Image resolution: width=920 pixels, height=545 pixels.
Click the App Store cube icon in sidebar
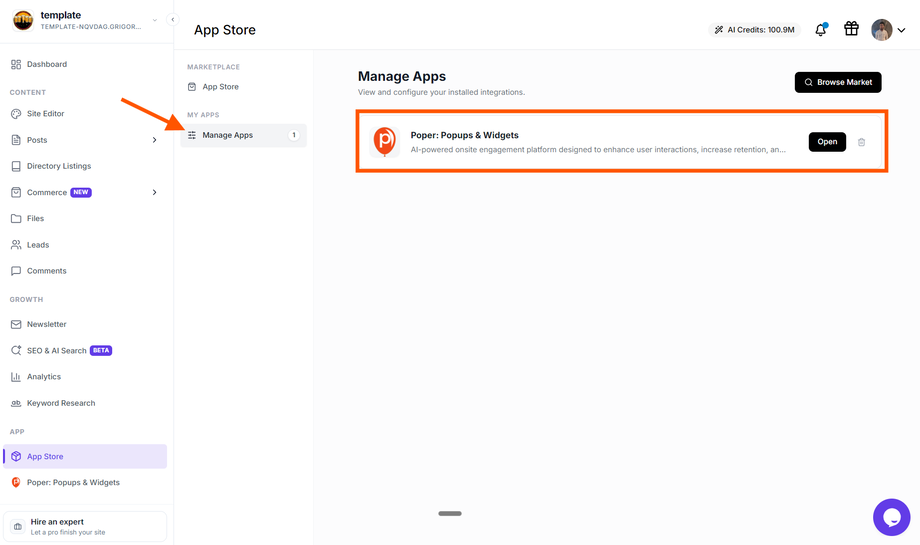coord(16,456)
